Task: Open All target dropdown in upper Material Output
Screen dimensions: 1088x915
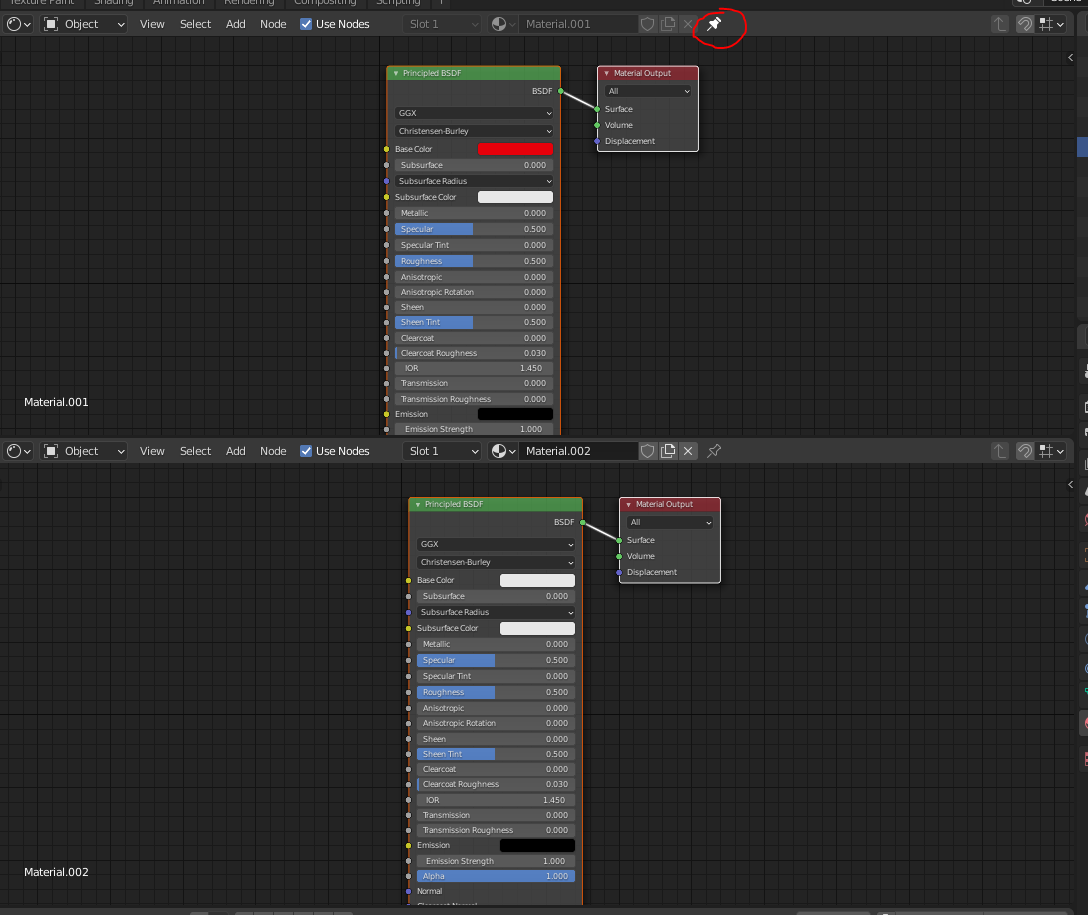Action: coord(648,92)
